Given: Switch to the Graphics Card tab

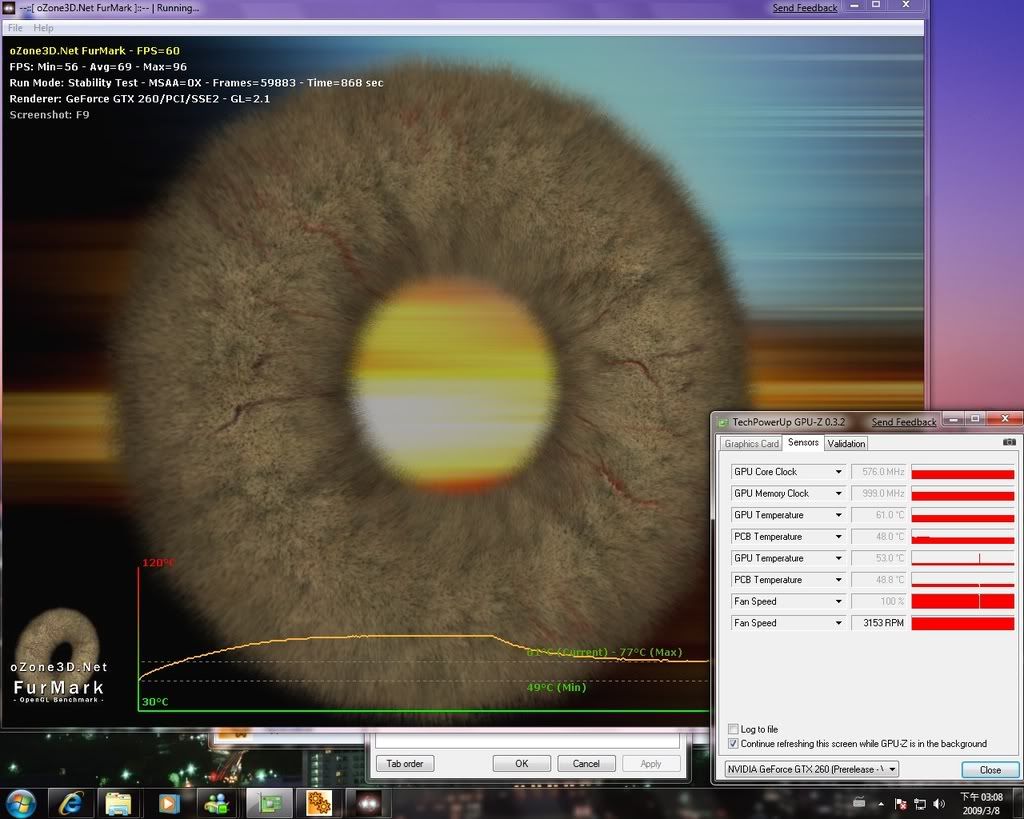Looking at the screenshot, I should pos(751,443).
